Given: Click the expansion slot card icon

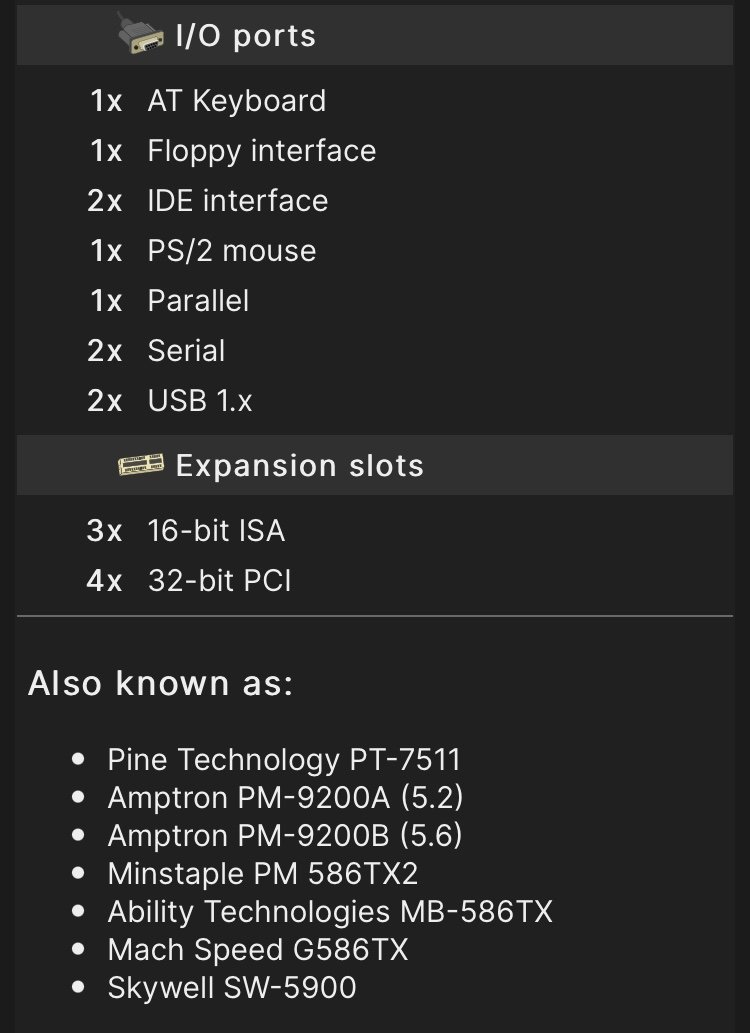Looking at the screenshot, I should 141,465.
